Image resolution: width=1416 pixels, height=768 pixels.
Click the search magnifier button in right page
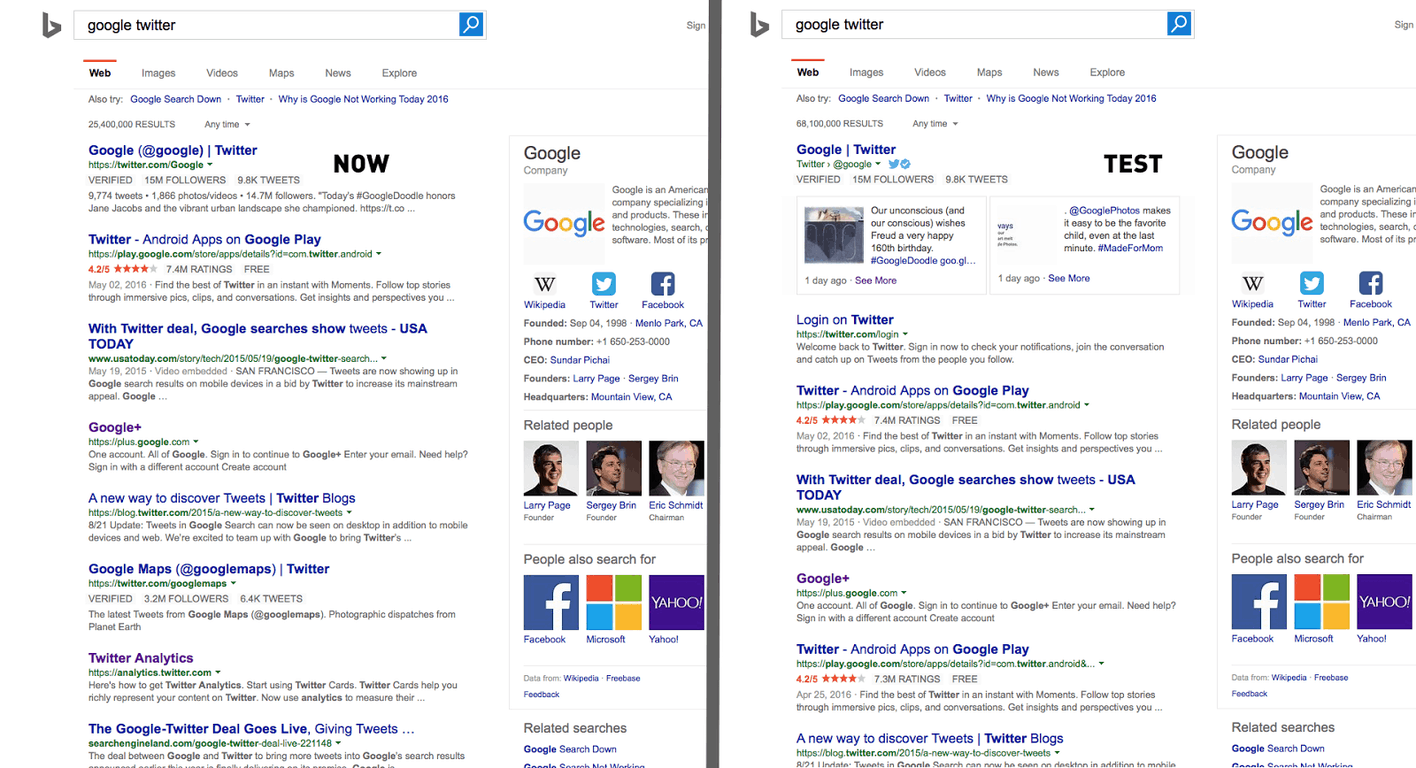click(1179, 24)
